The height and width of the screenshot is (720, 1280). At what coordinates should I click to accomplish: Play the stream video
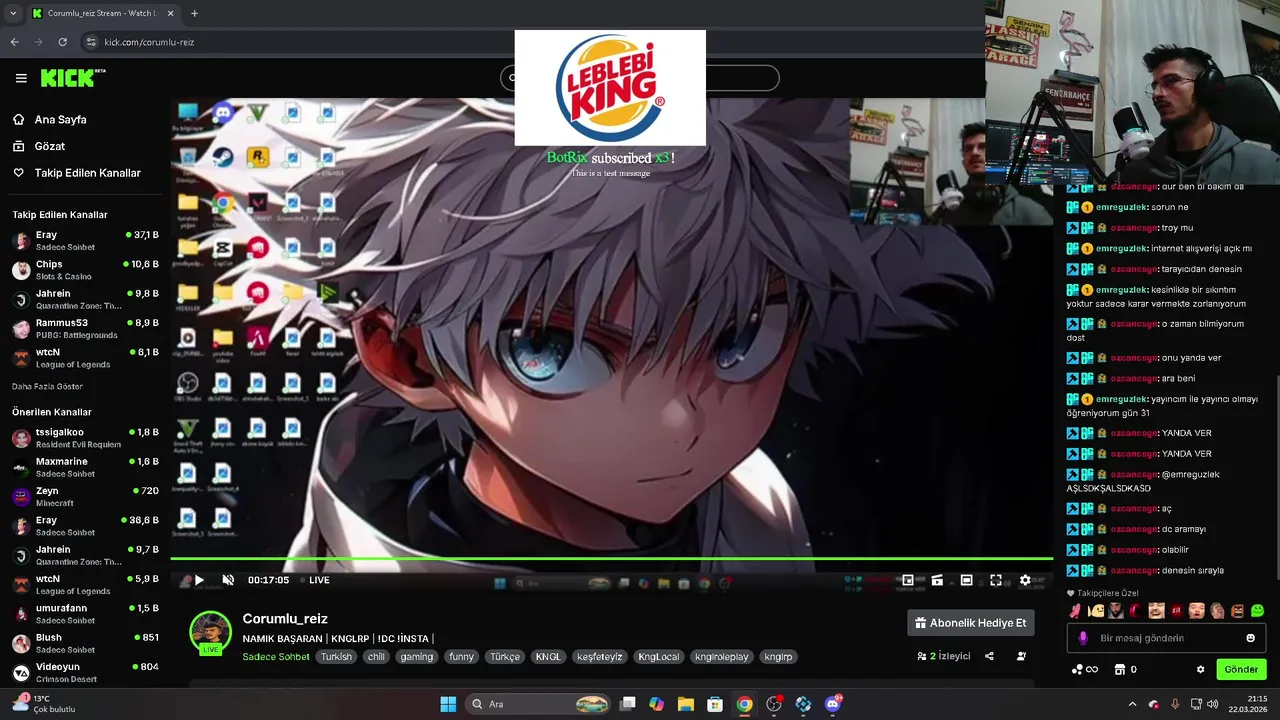tap(199, 580)
